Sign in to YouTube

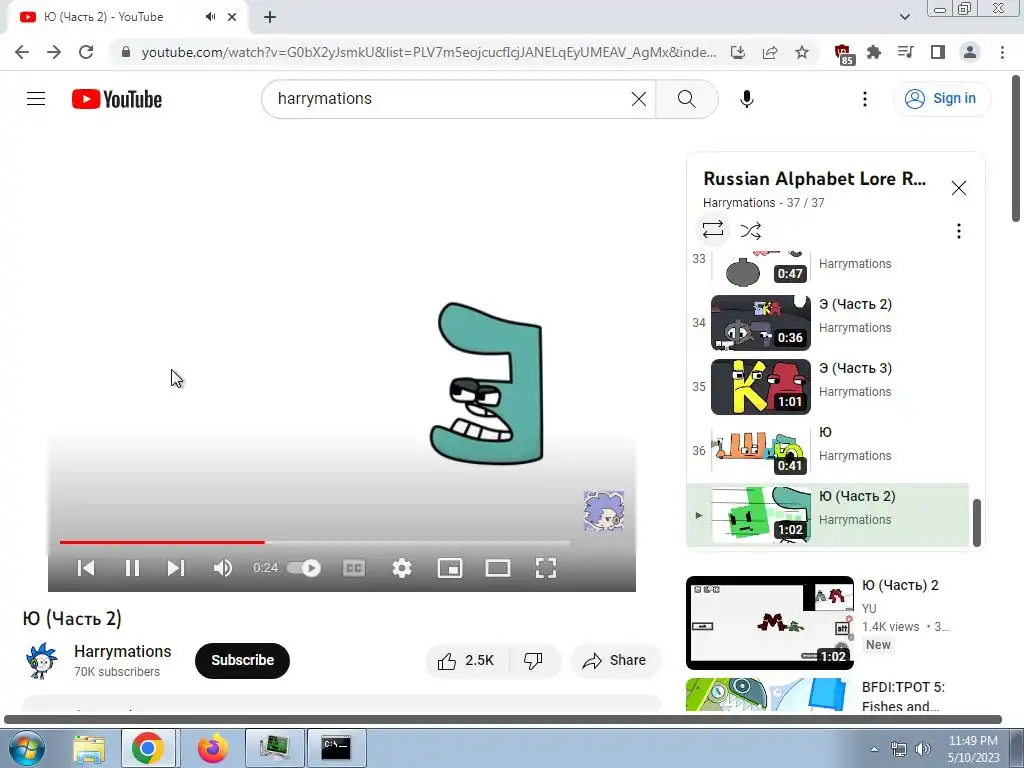click(941, 99)
